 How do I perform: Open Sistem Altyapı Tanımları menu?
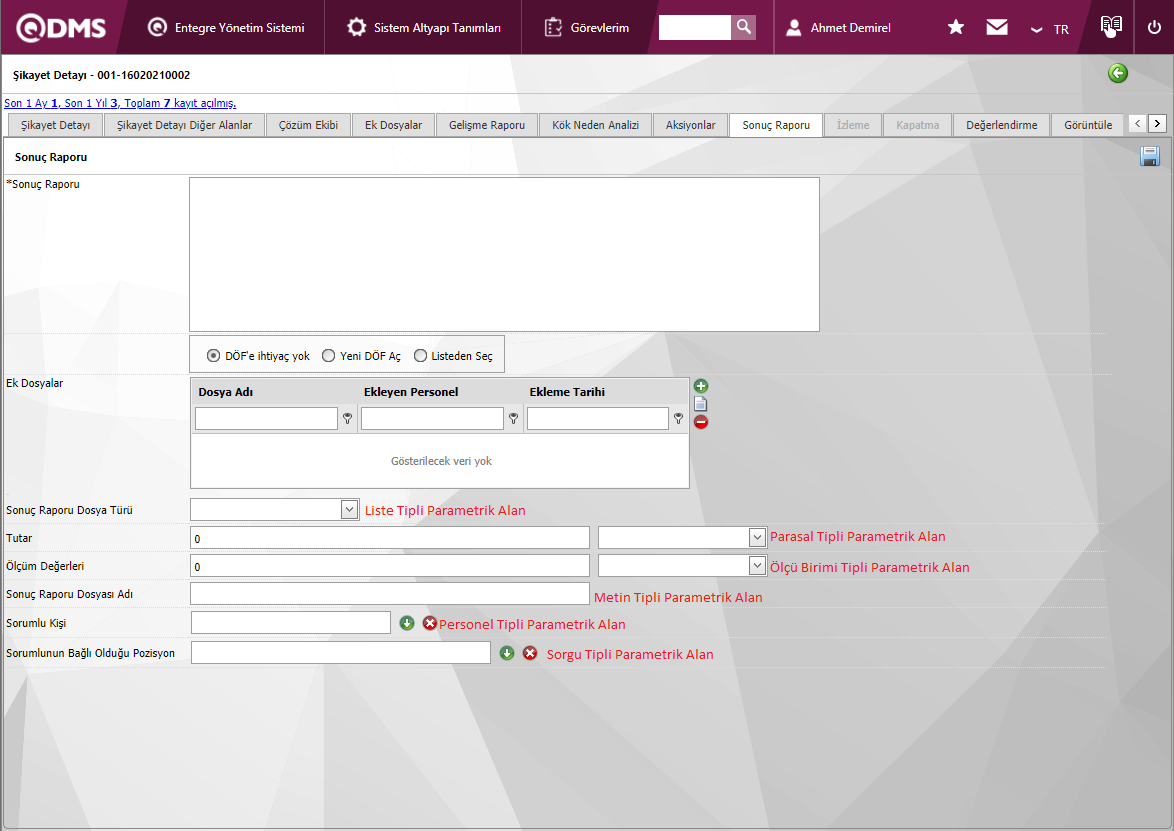[424, 28]
